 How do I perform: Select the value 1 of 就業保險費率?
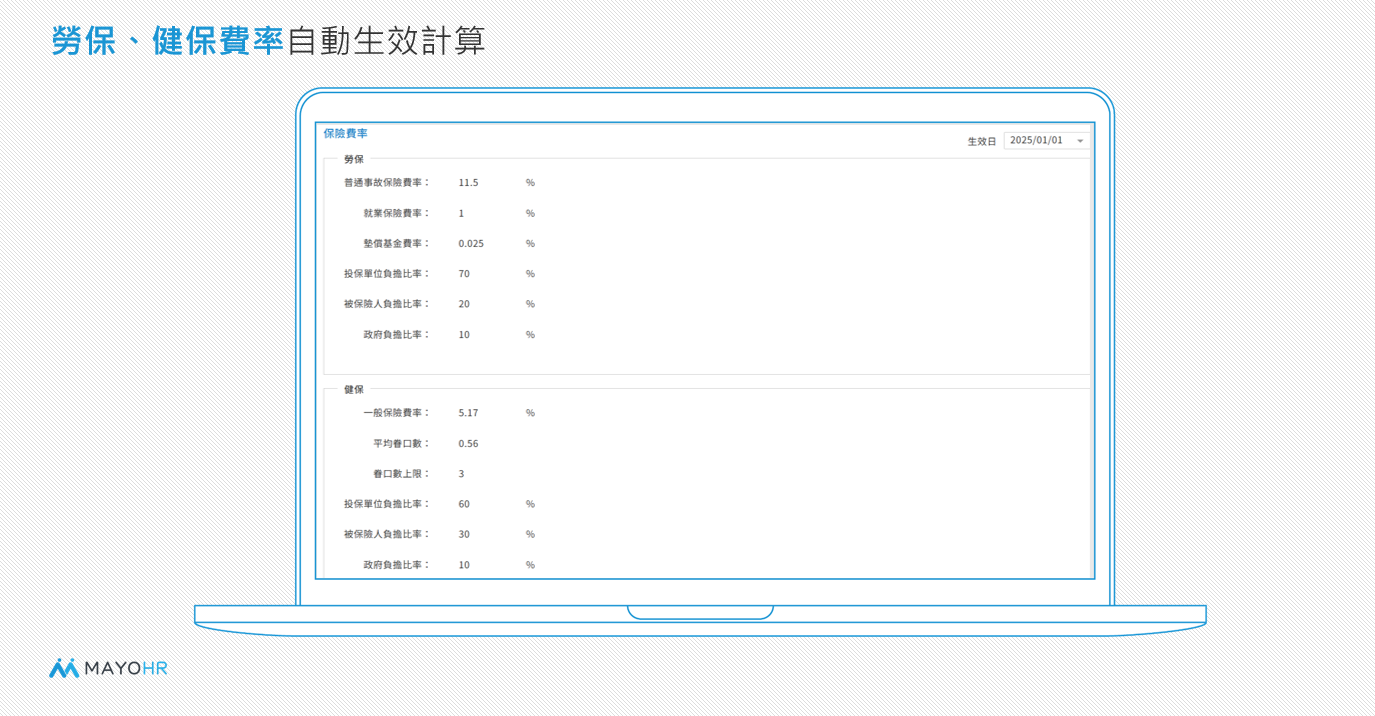click(461, 213)
